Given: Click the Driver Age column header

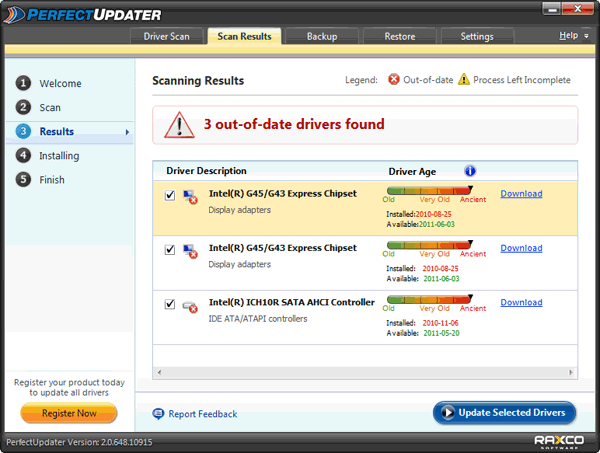Looking at the screenshot, I should (x=412, y=171).
